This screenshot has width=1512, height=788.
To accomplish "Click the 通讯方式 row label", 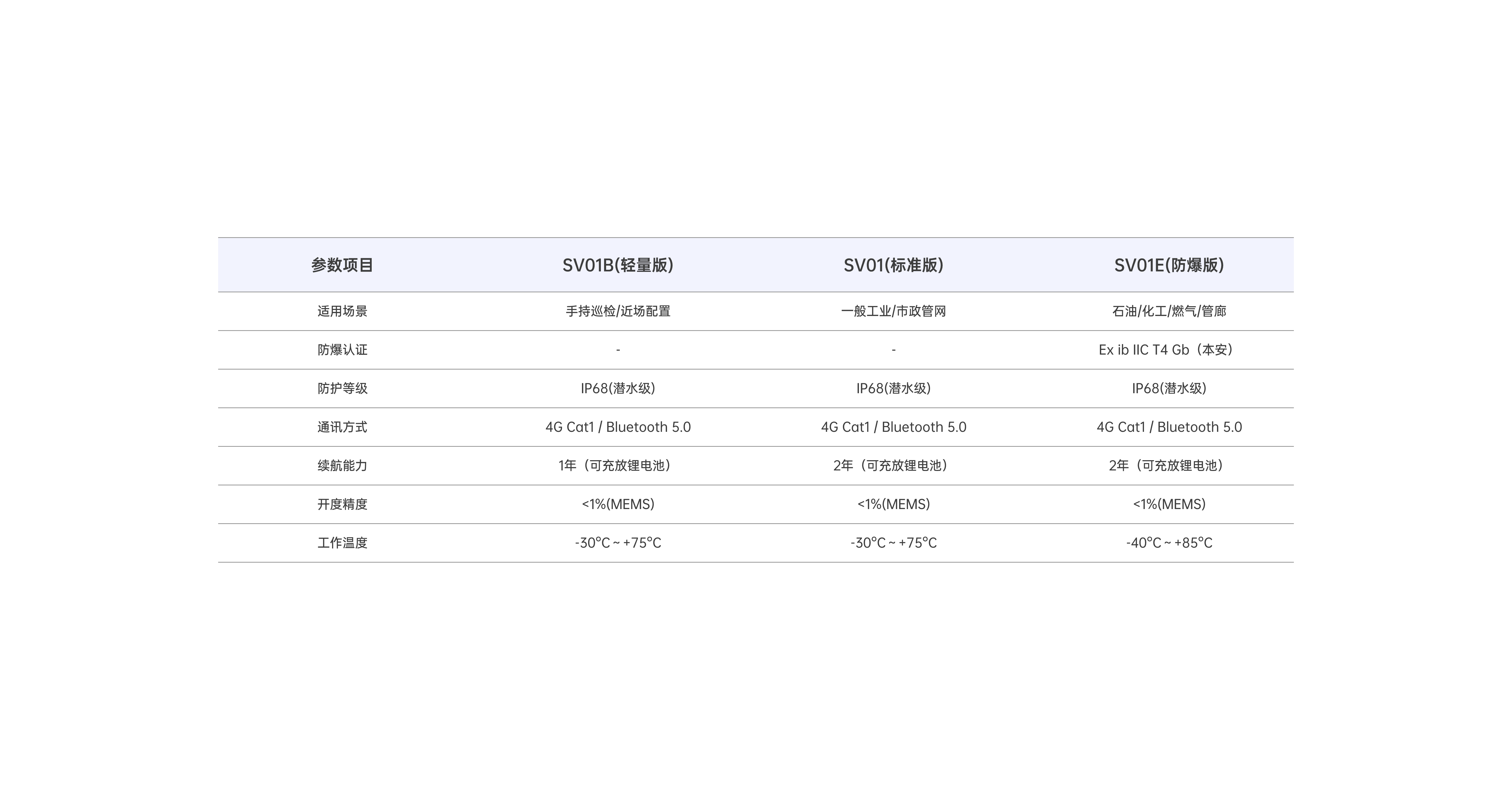I will 342,427.
